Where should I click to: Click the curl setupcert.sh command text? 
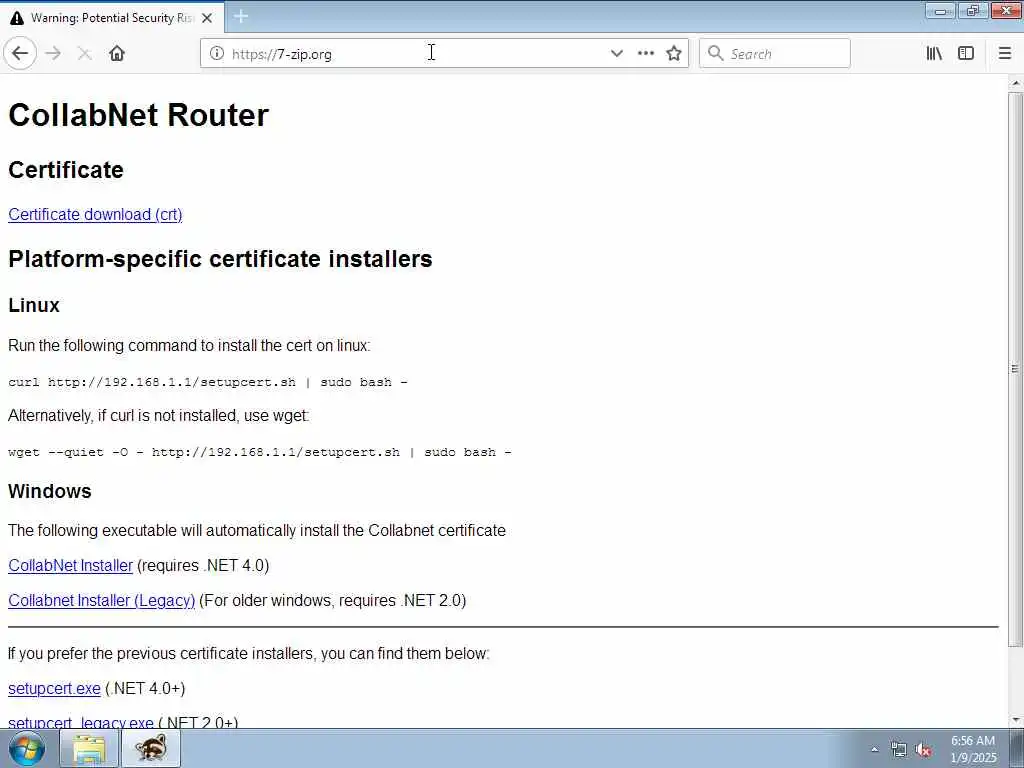coord(208,382)
